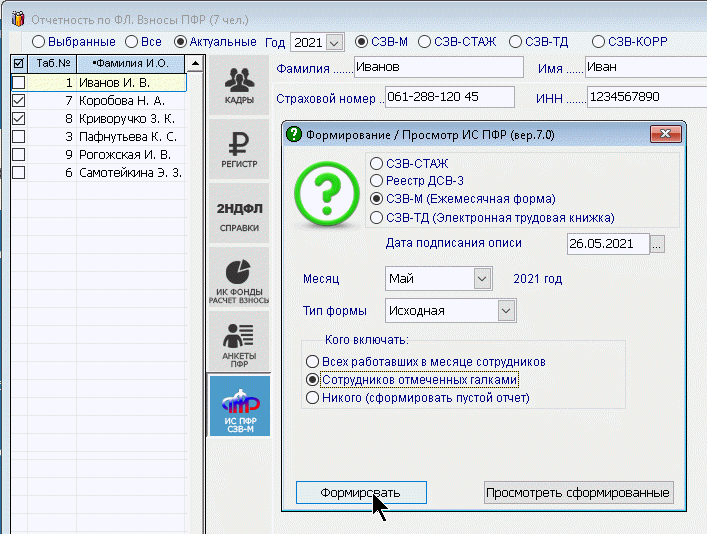Open the Кадры section icon
This screenshot has width=707, height=534.
(239, 85)
